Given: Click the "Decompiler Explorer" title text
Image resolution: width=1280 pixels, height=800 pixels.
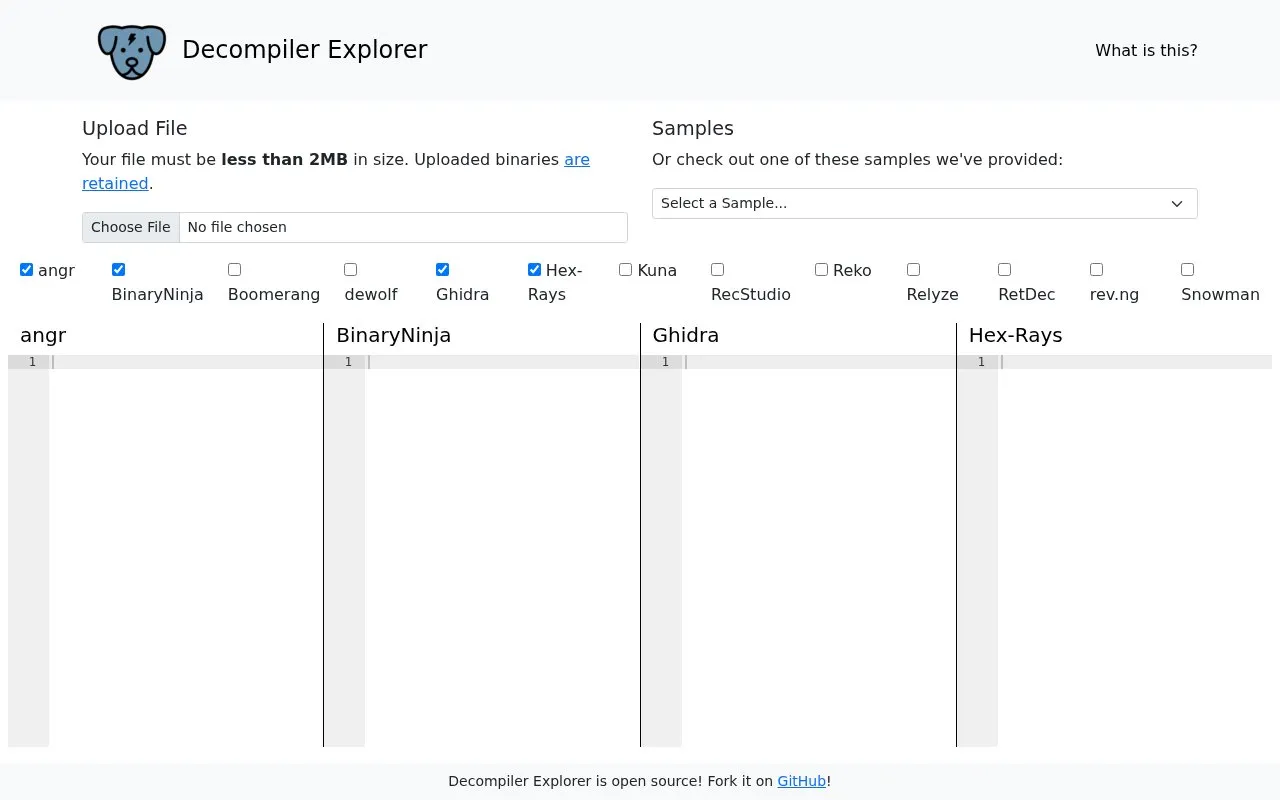Looking at the screenshot, I should pos(305,50).
